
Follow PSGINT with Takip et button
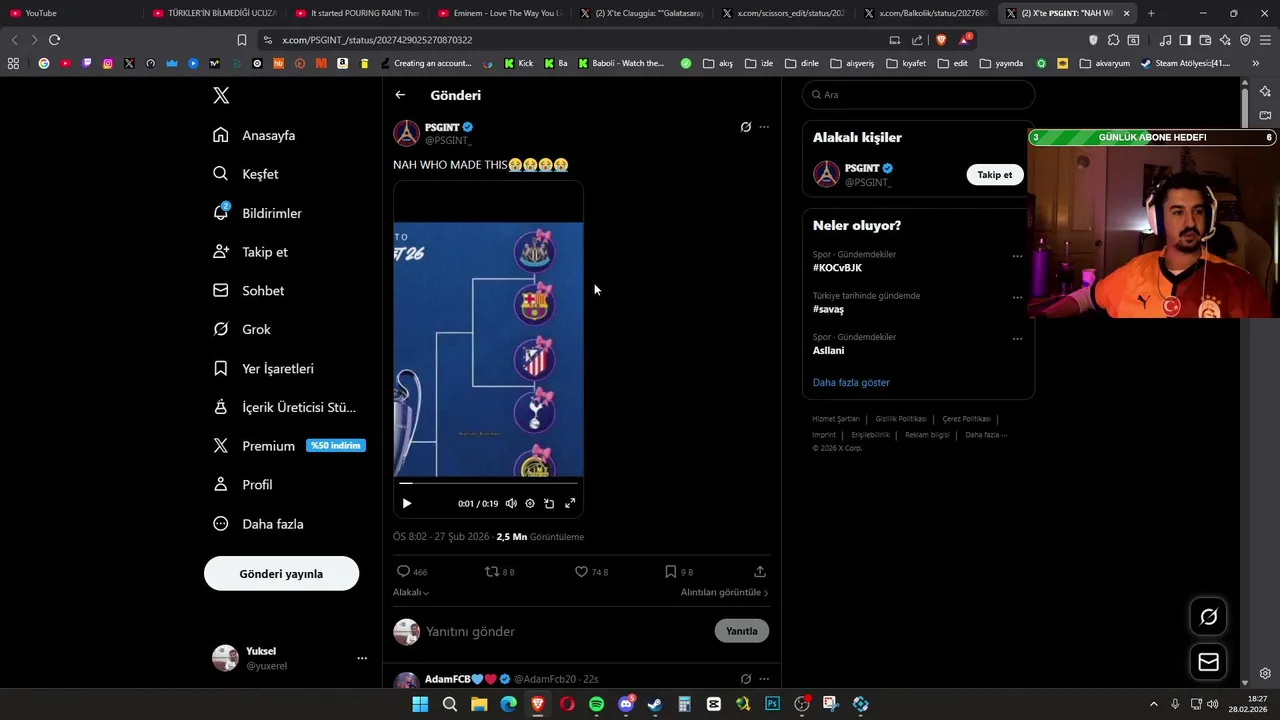994,174
